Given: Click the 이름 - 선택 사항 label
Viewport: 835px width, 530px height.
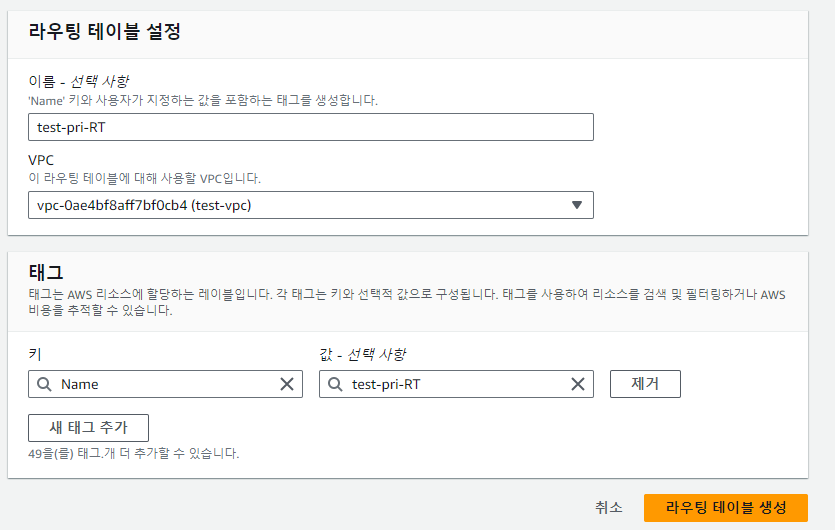Looking at the screenshot, I should point(79,81).
